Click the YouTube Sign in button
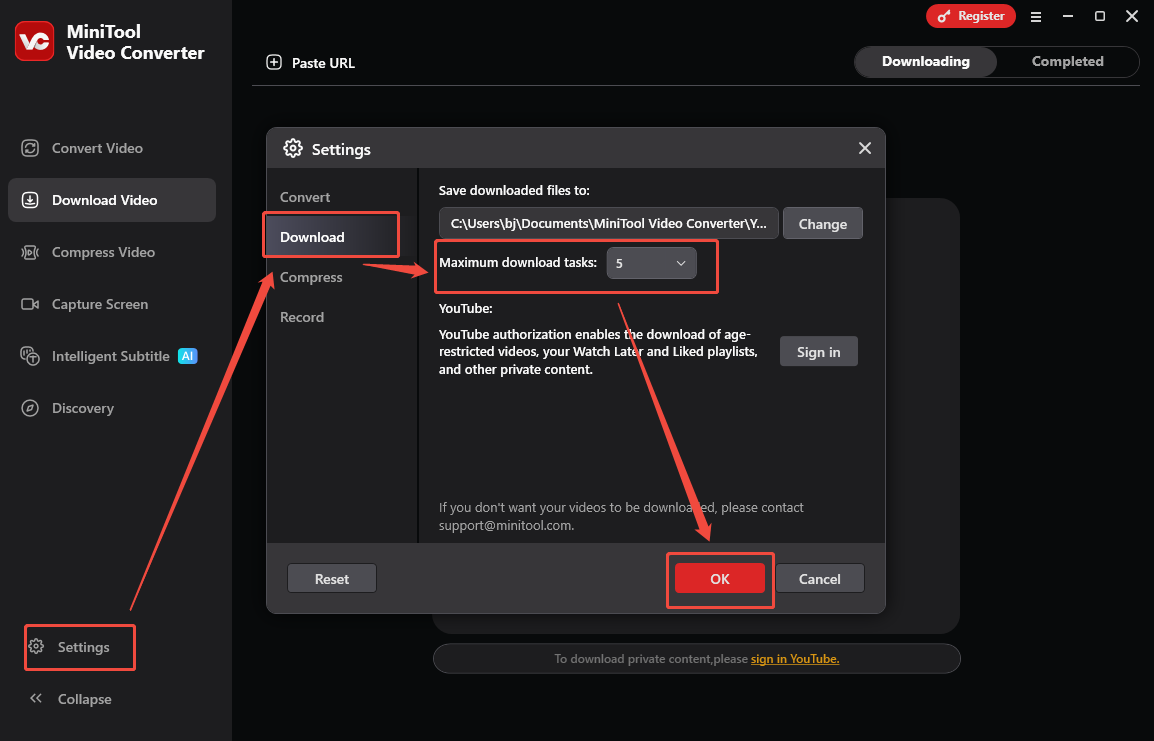This screenshot has width=1154, height=741. tap(818, 352)
